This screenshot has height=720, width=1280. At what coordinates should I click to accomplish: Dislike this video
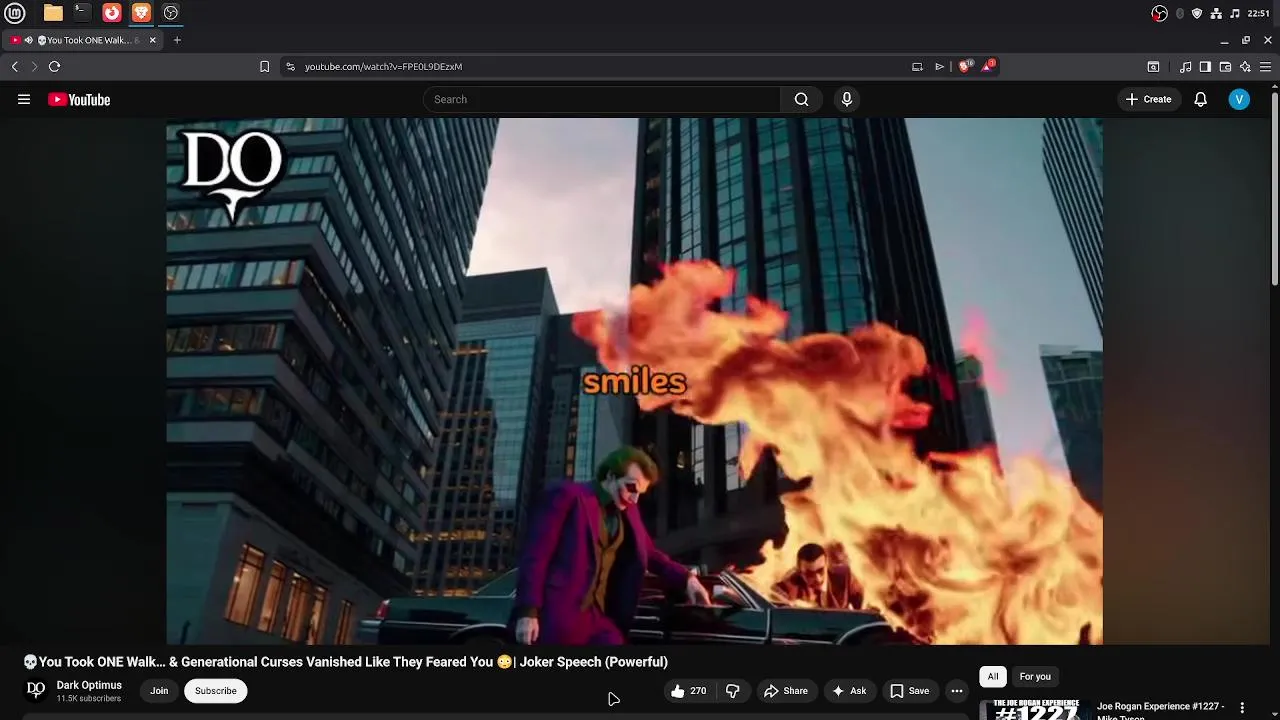(x=732, y=691)
